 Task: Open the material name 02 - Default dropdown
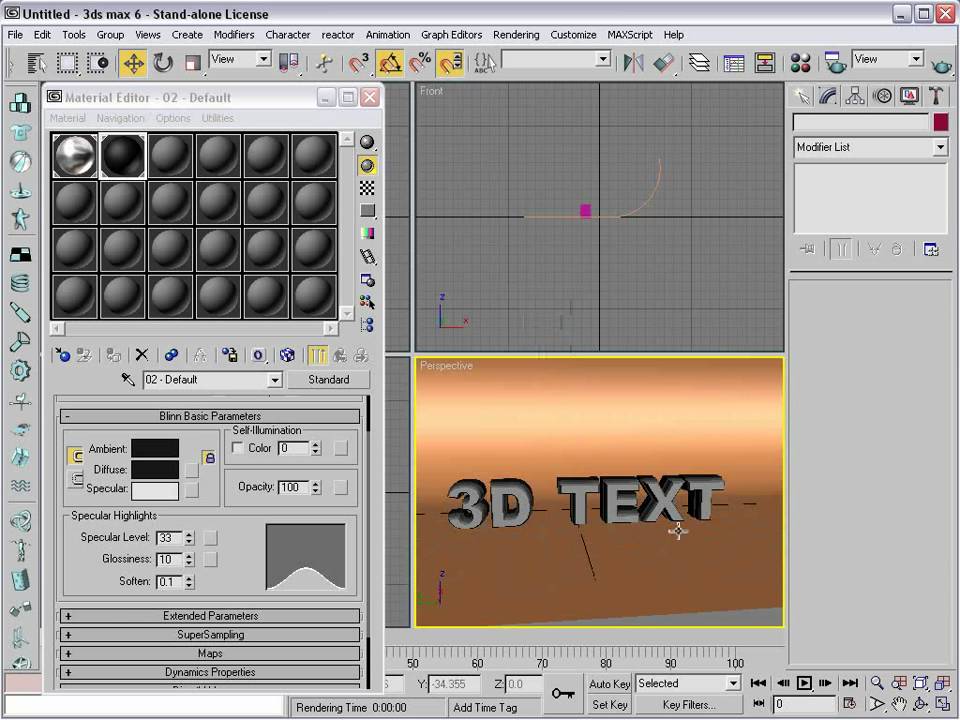pyautogui.click(x=274, y=380)
